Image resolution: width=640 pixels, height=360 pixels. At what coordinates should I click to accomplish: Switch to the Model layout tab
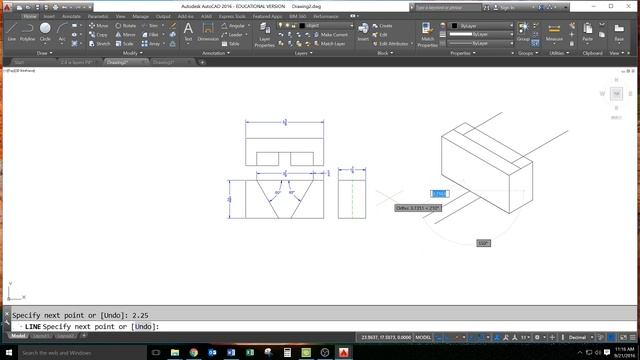(18, 336)
